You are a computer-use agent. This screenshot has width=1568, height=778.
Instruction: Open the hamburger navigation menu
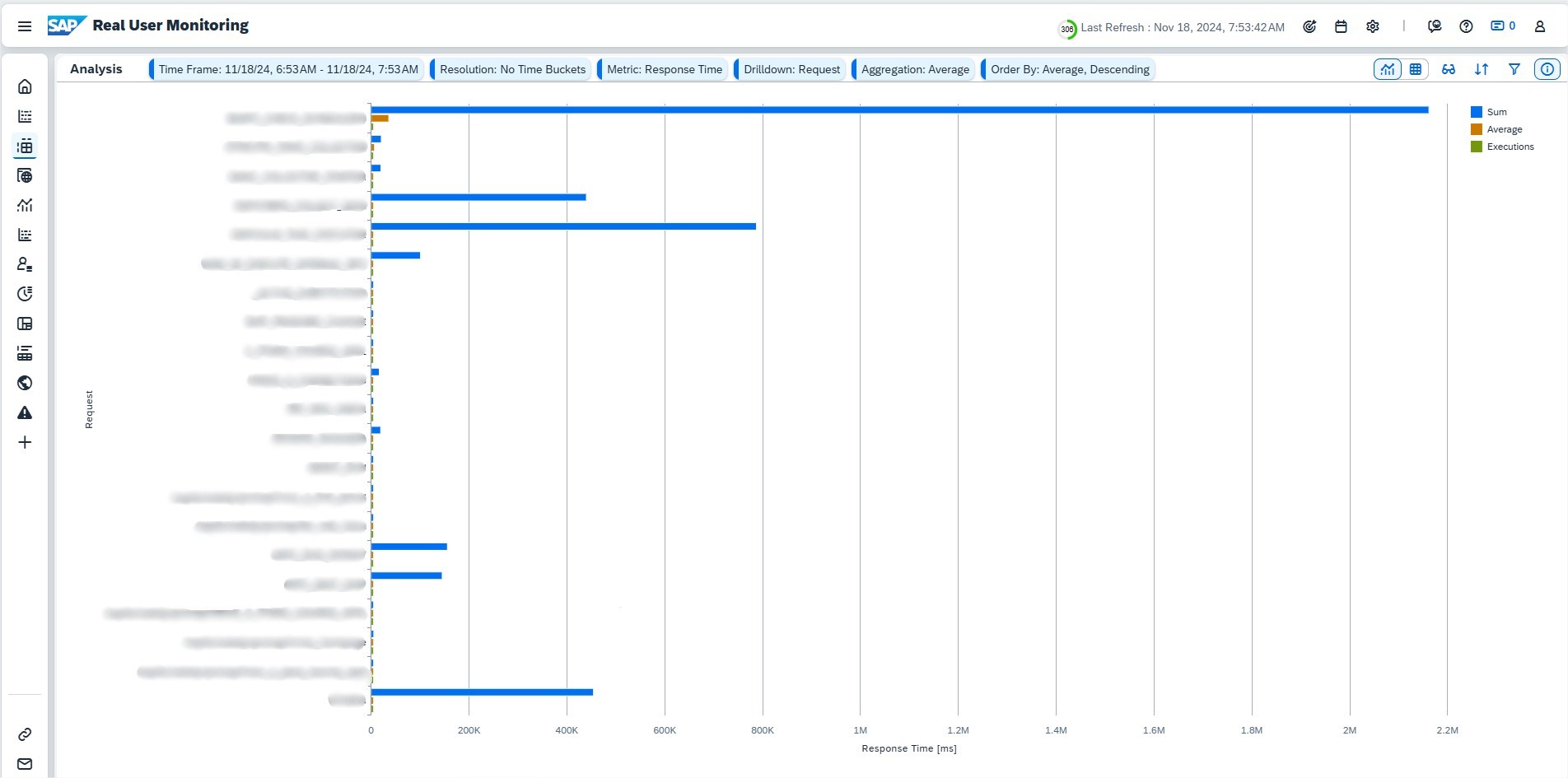25,26
